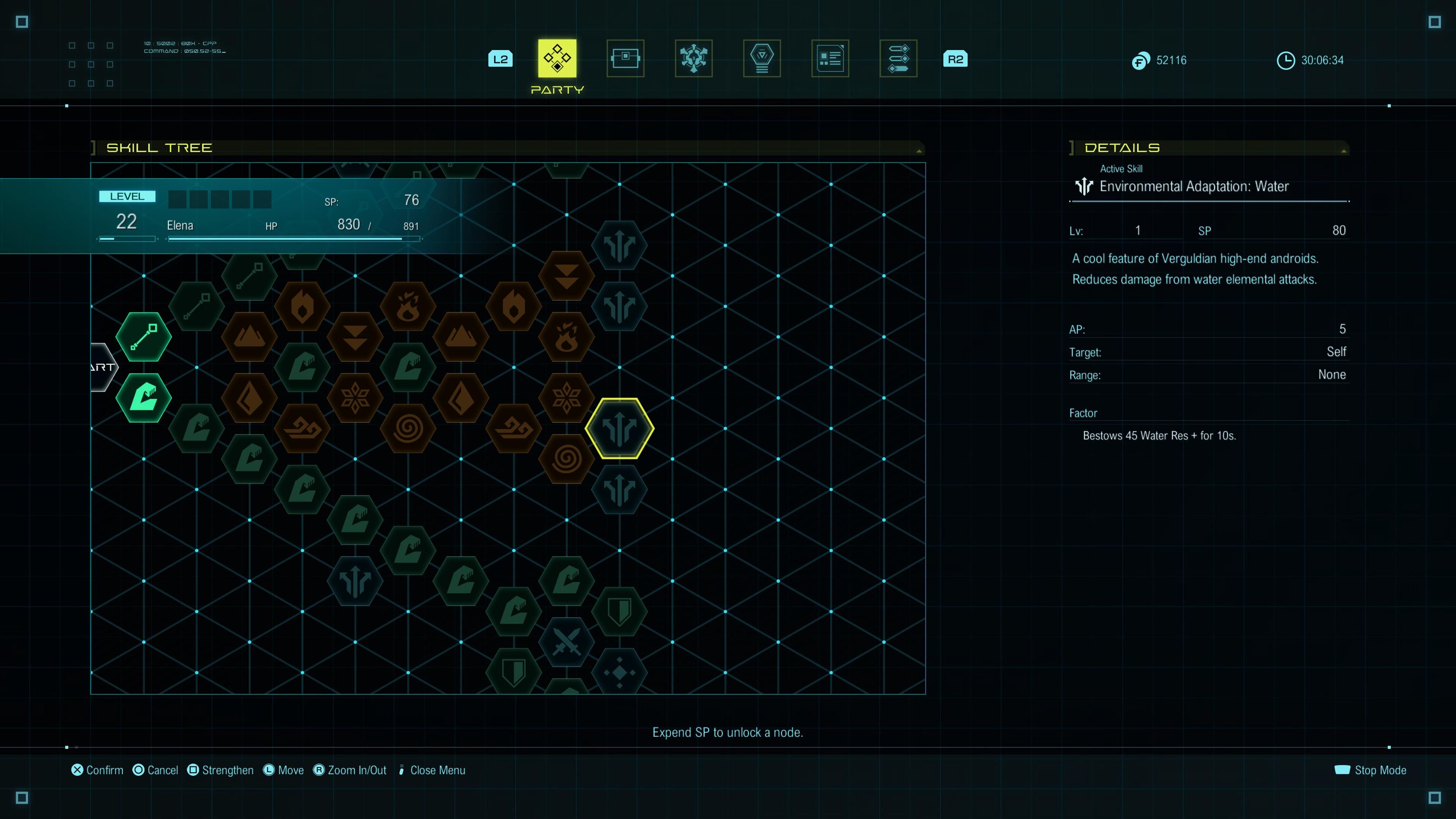Viewport: 1456px width, 819px height.
Task: Open the inventory chest tab
Action: point(625,58)
